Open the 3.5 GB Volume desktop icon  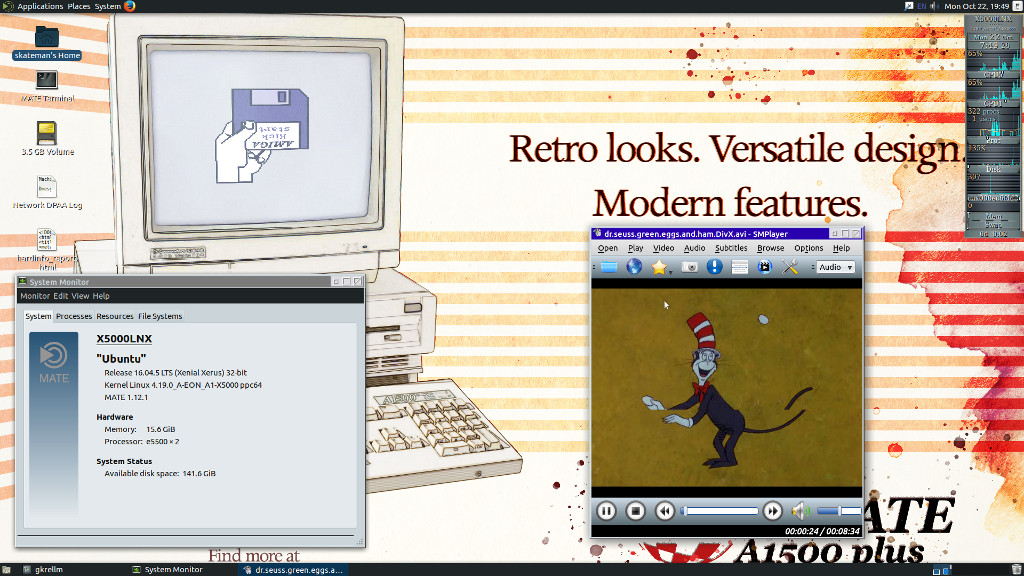46,133
